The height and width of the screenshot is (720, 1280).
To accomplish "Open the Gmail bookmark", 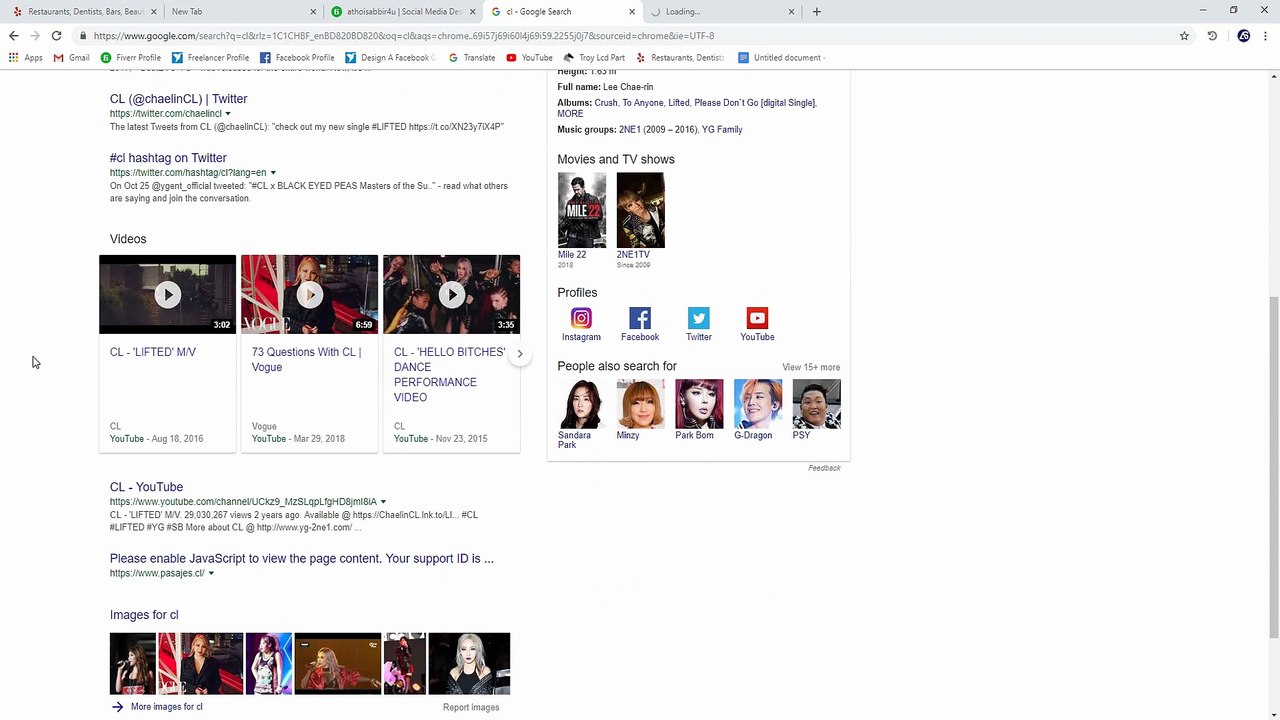I will tap(72, 58).
